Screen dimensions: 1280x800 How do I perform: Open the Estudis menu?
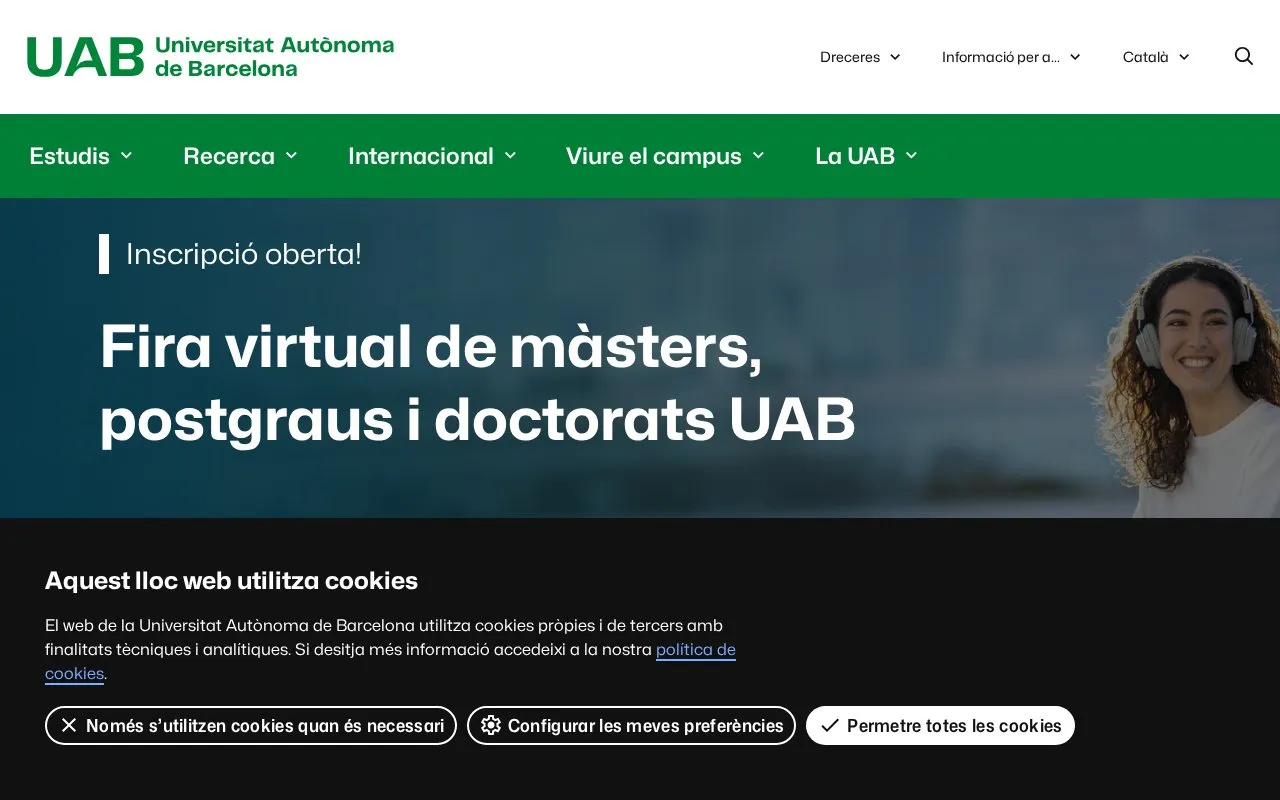81,156
